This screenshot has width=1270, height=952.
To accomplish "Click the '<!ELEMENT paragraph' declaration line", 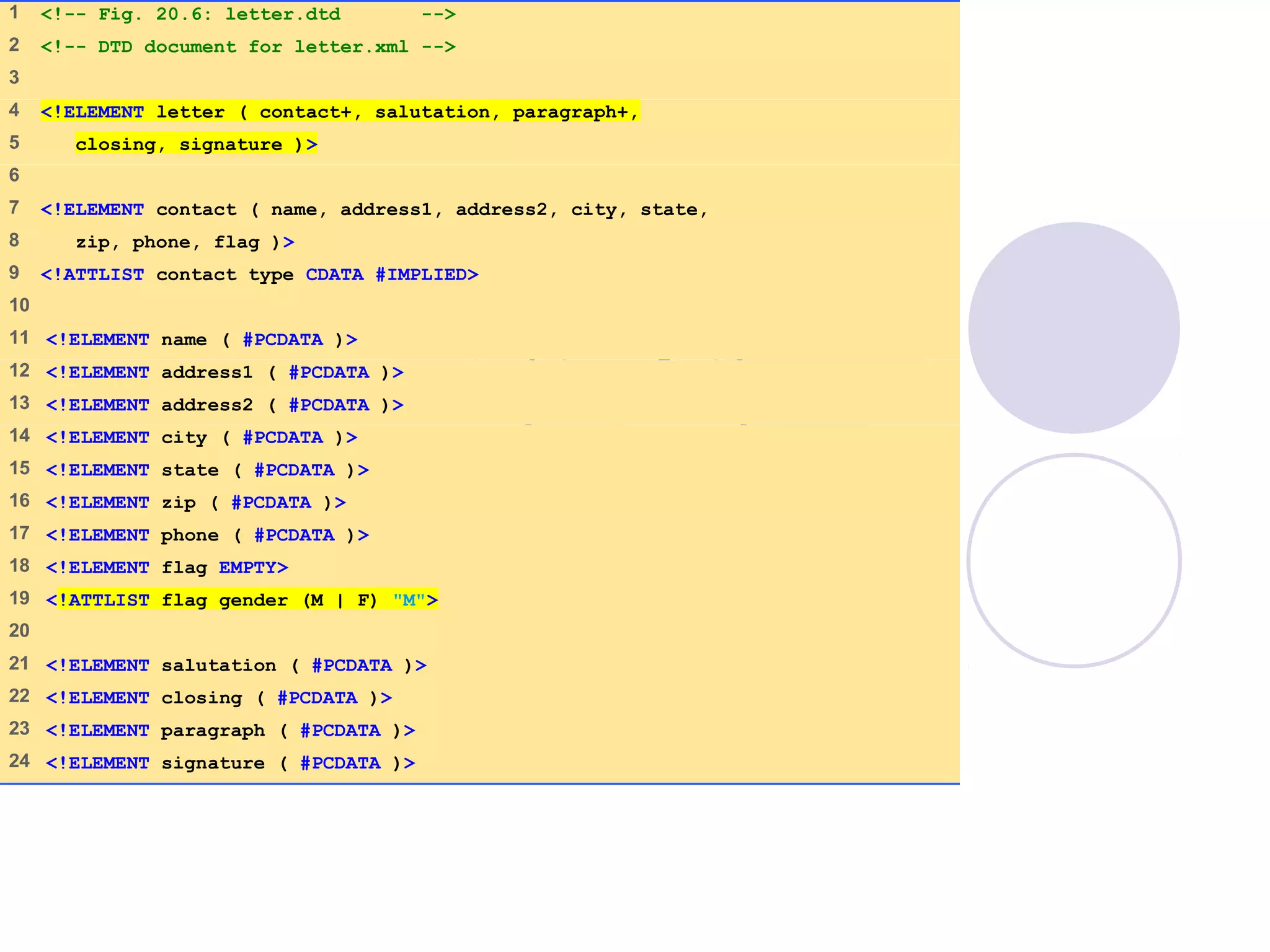I will 230,731.
